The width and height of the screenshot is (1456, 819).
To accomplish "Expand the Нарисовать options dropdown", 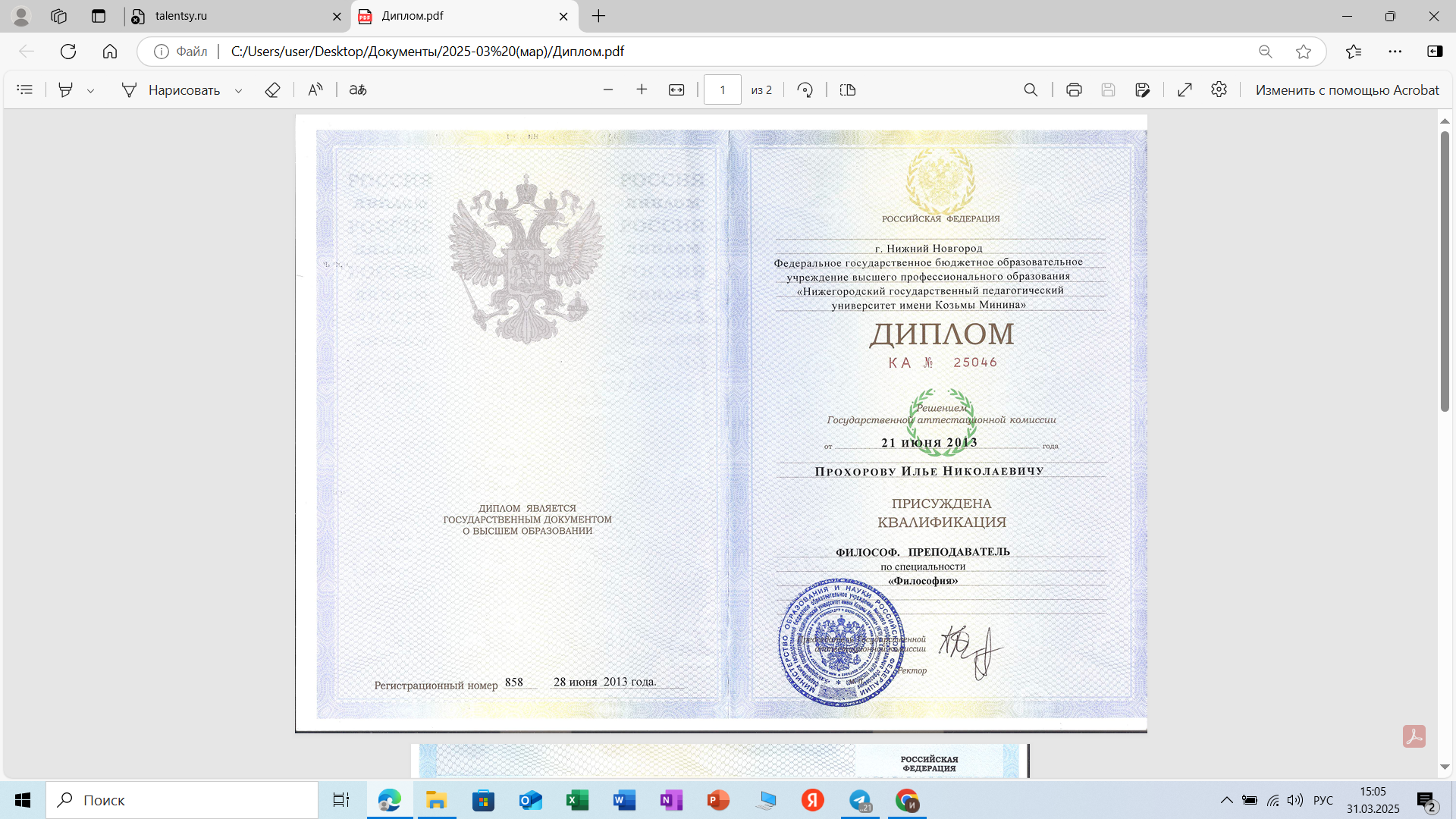I will (x=238, y=90).
